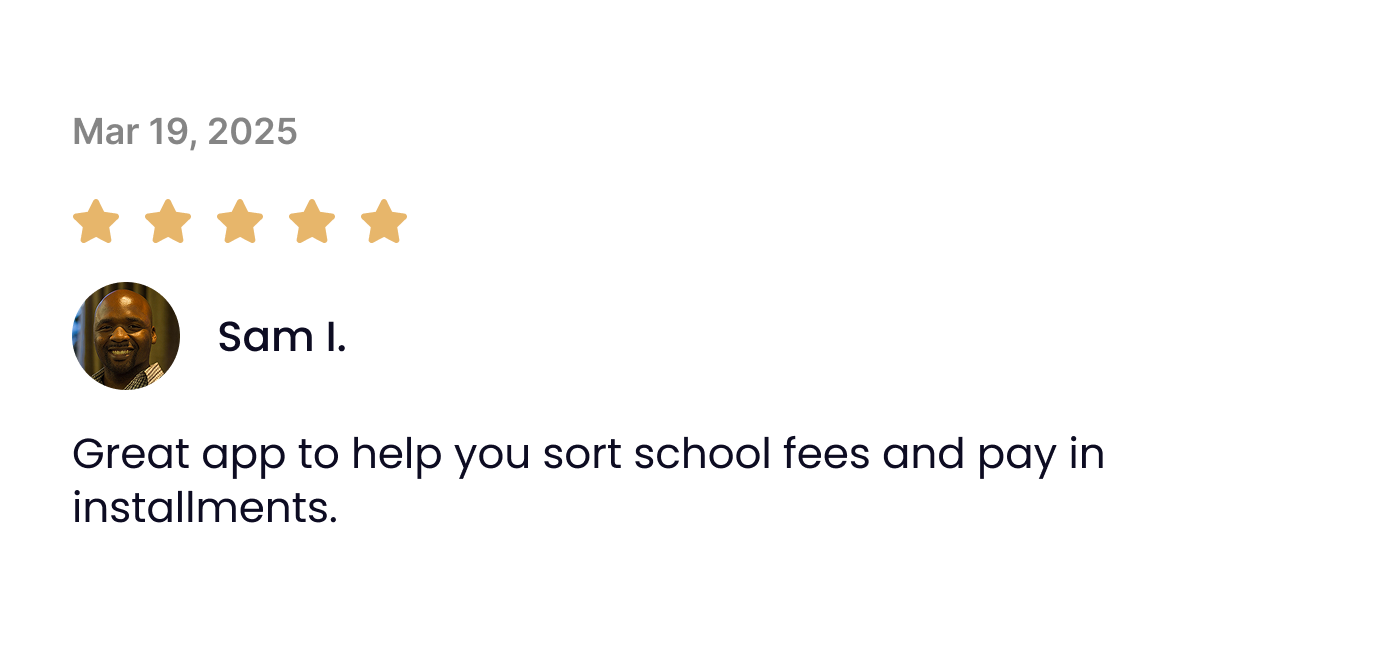Screen dimensions: 1392x651
Task: Click the year 2025 in the date
Action: tap(252, 131)
